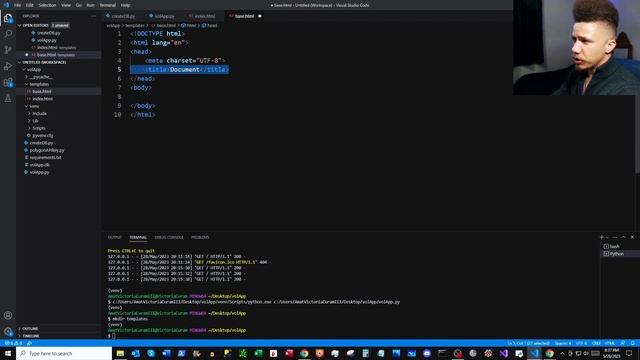Open the Manage gear menu
The height and width of the screenshot is (360, 640).
tap(8, 331)
